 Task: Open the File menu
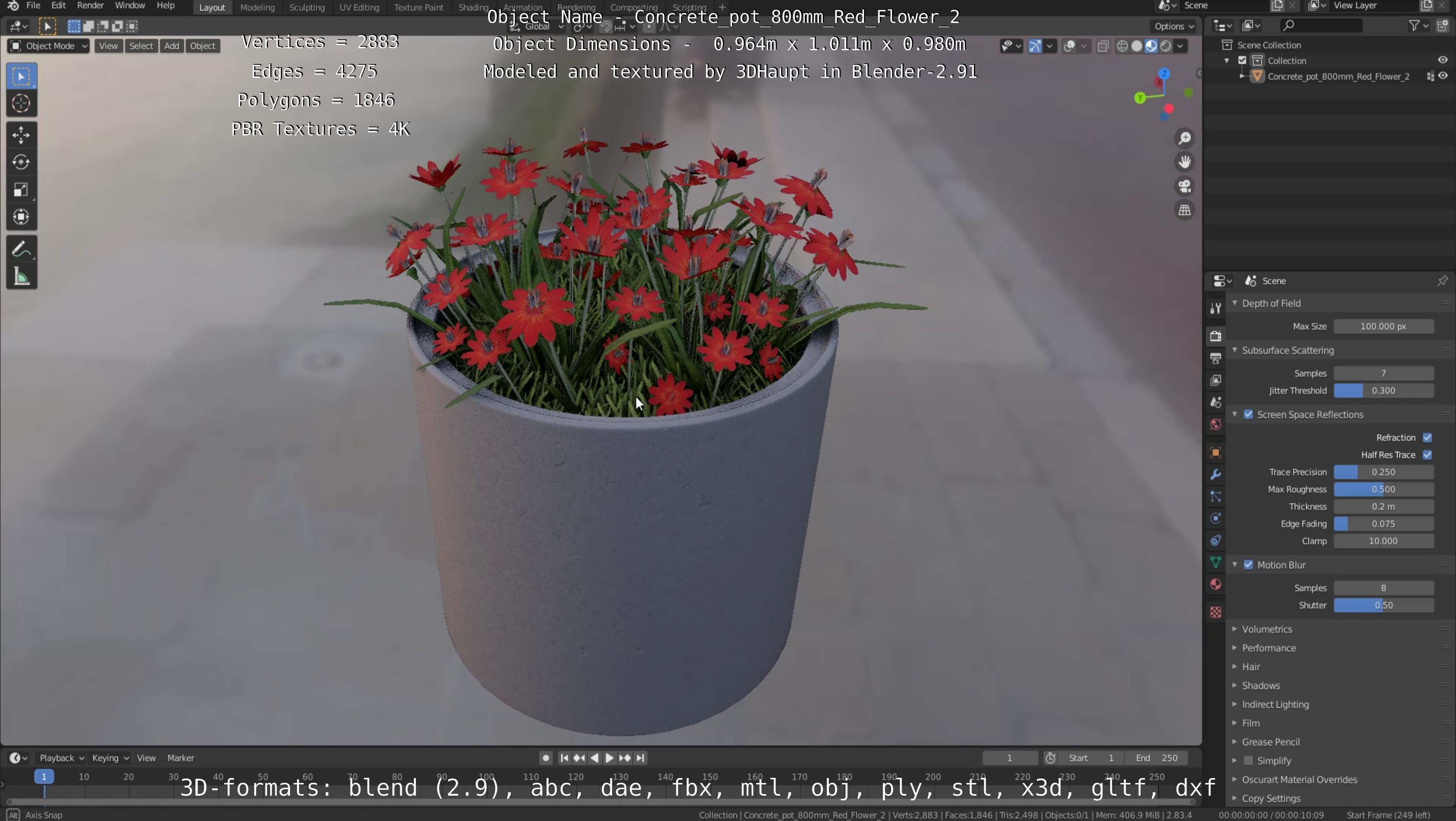(33, 6)
